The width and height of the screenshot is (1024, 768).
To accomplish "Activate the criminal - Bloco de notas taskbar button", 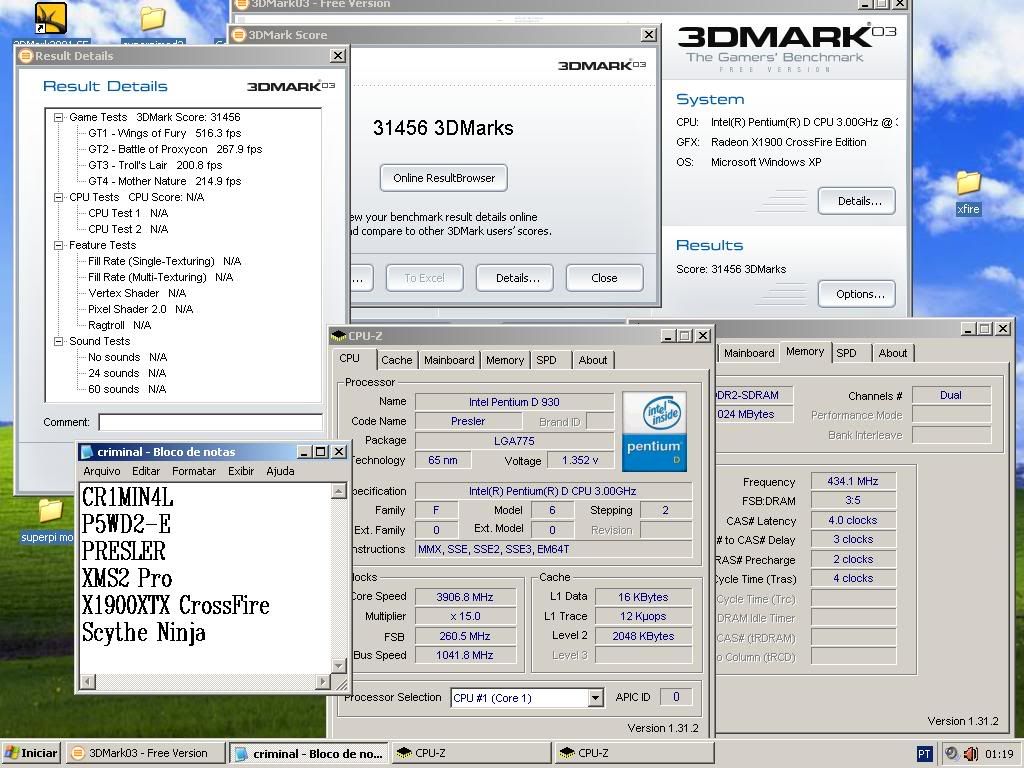I will pyautogui.click(x=310, y=754).
